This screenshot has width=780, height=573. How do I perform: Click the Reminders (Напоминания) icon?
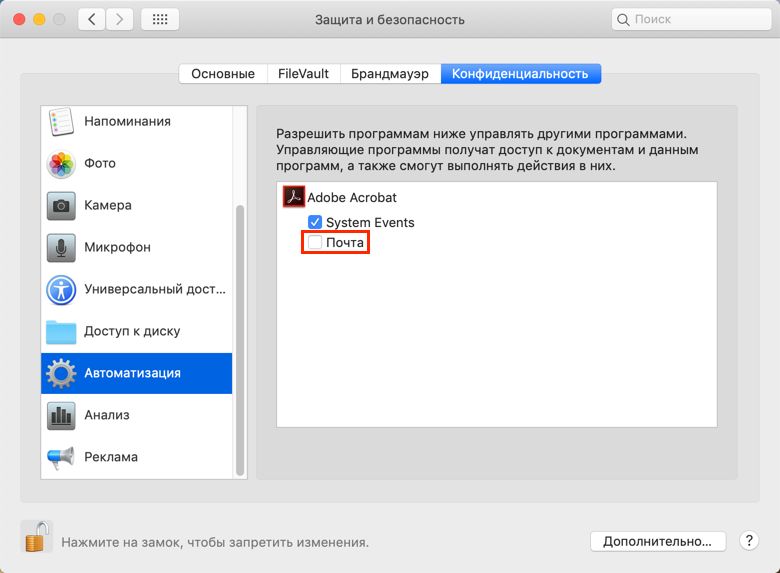point(61,122)
